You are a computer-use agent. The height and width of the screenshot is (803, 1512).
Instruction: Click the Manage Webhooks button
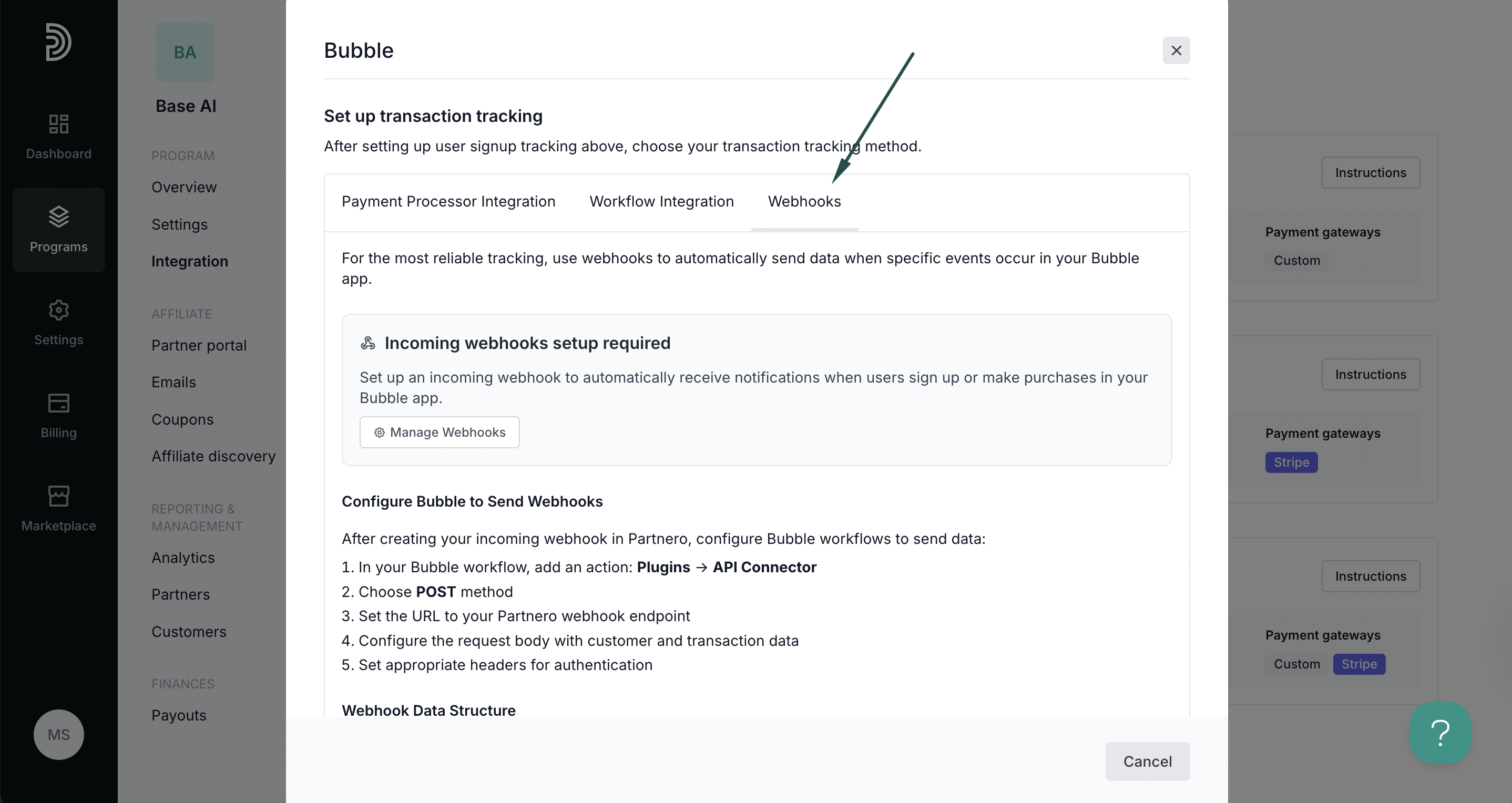(440, 433)
